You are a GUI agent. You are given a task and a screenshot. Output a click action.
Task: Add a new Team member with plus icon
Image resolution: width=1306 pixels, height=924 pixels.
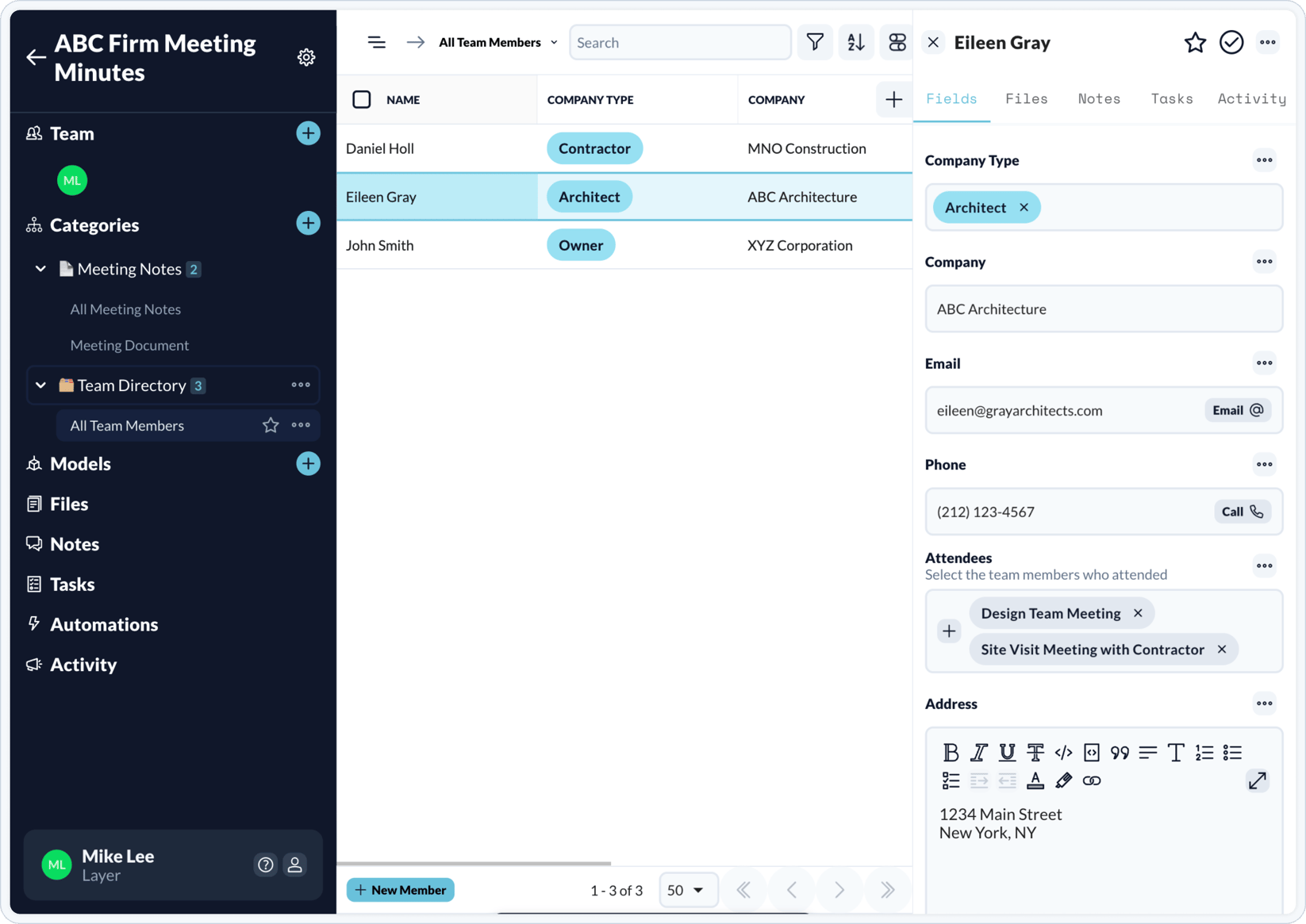pyautogui.click(x=308, y=133)
